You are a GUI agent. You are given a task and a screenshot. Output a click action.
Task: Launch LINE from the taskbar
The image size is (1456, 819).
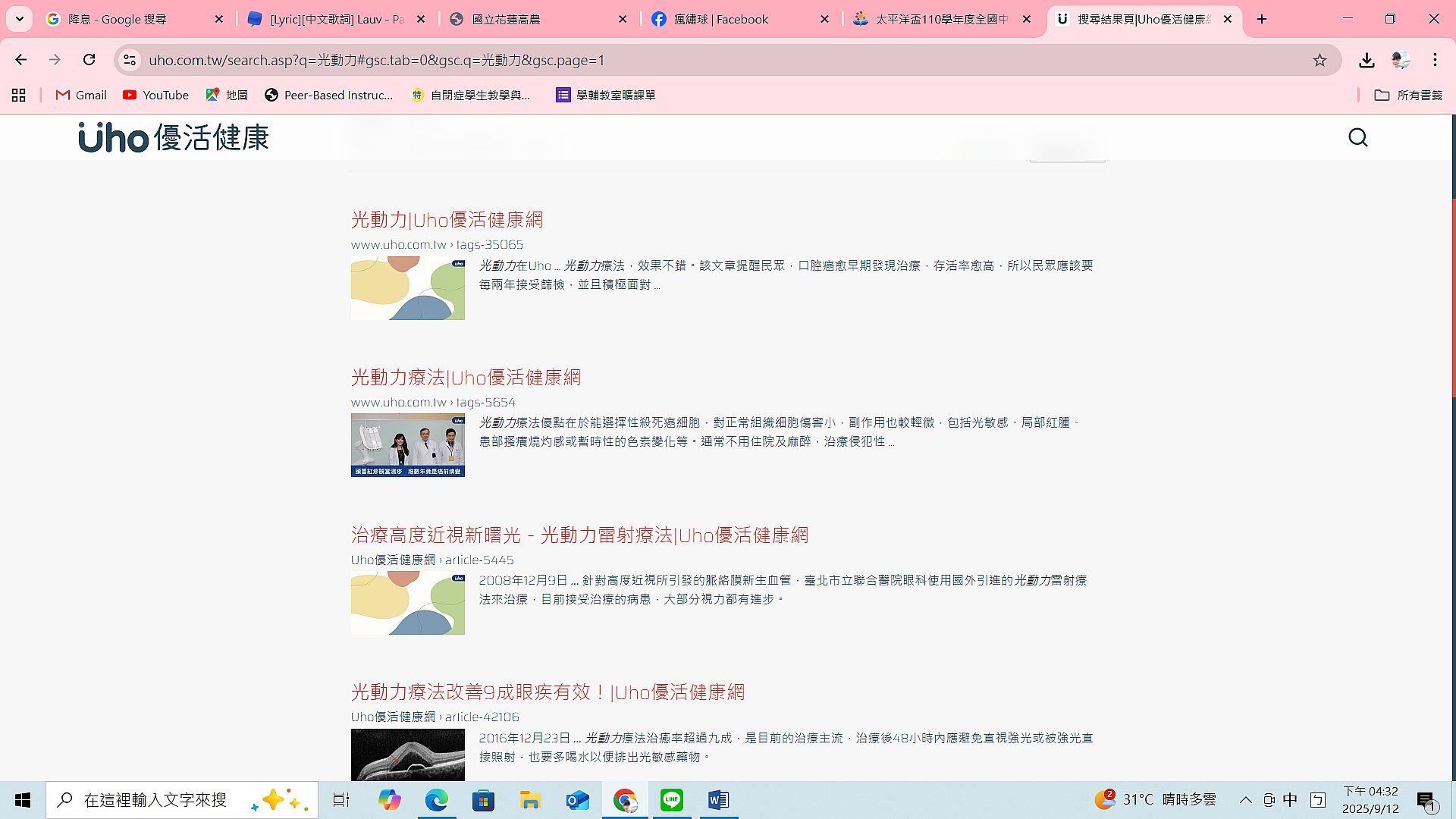(x=671, y=800)
